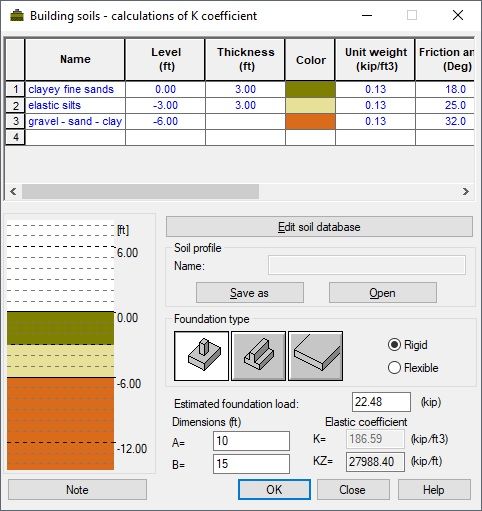The image size is (482, 511).
Task: Click the building soils title bar icon
Action: pos(17,16)
